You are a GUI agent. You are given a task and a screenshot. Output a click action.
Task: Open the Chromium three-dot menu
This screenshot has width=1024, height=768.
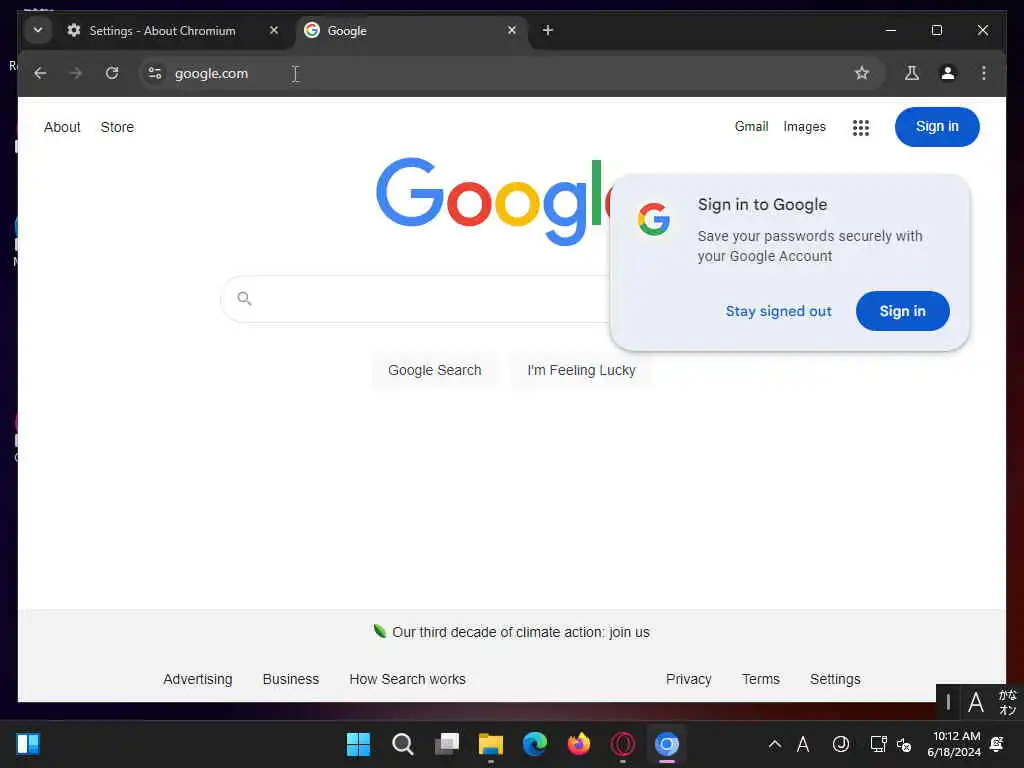click(x=984, y=73)
